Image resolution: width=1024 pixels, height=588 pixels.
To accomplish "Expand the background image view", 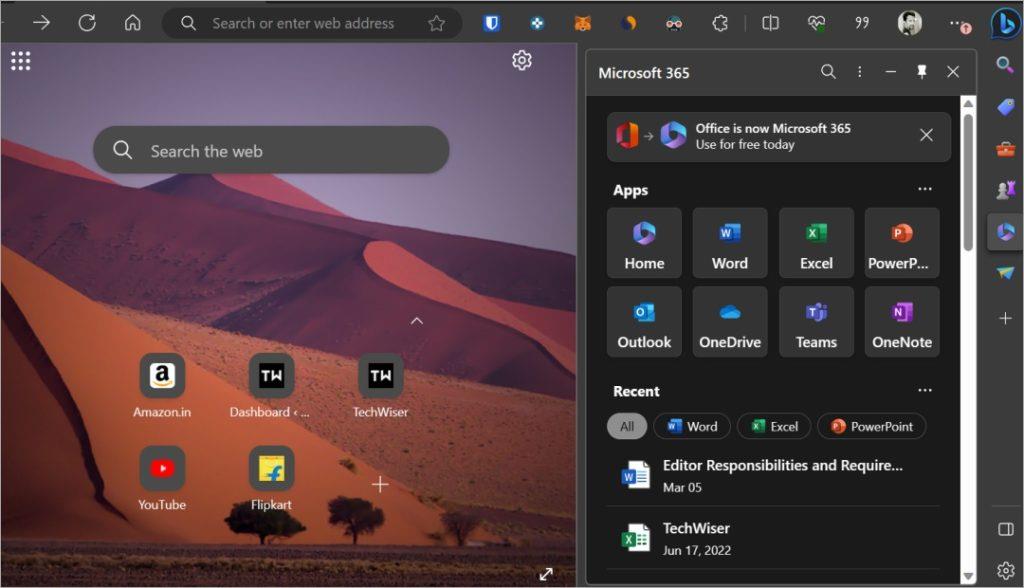I will coord(546,574).
